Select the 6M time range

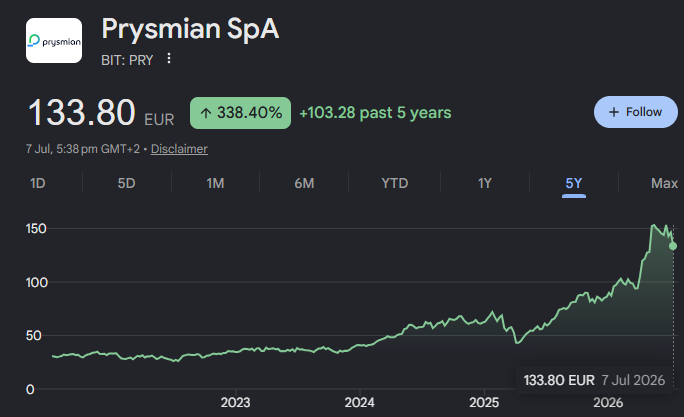pos(304,183)
